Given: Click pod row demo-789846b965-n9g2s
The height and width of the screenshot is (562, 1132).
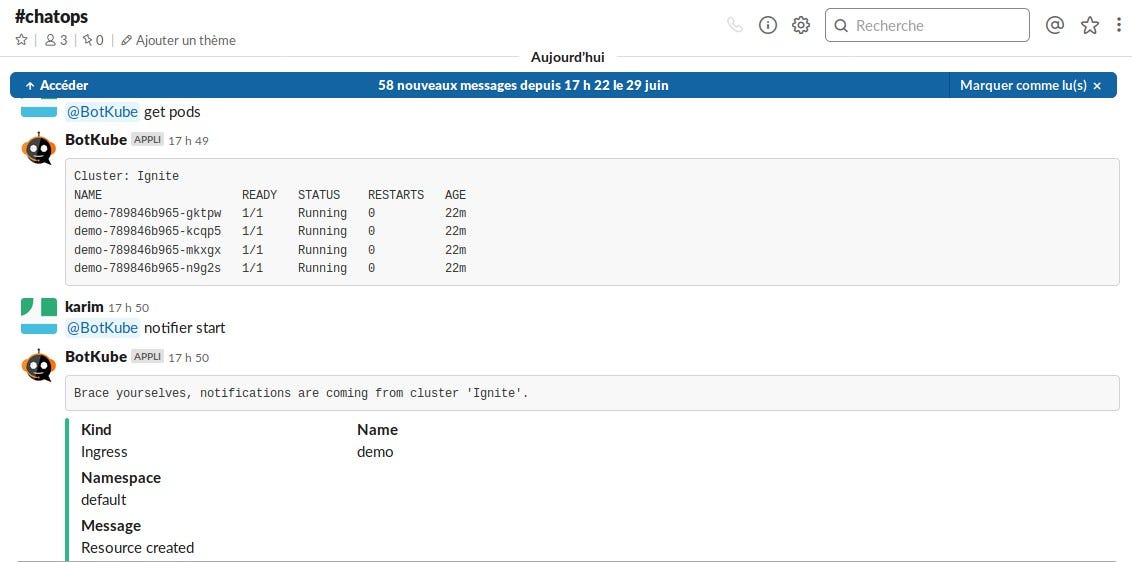Looking at the screenshot, I should [x=270, y=268].
